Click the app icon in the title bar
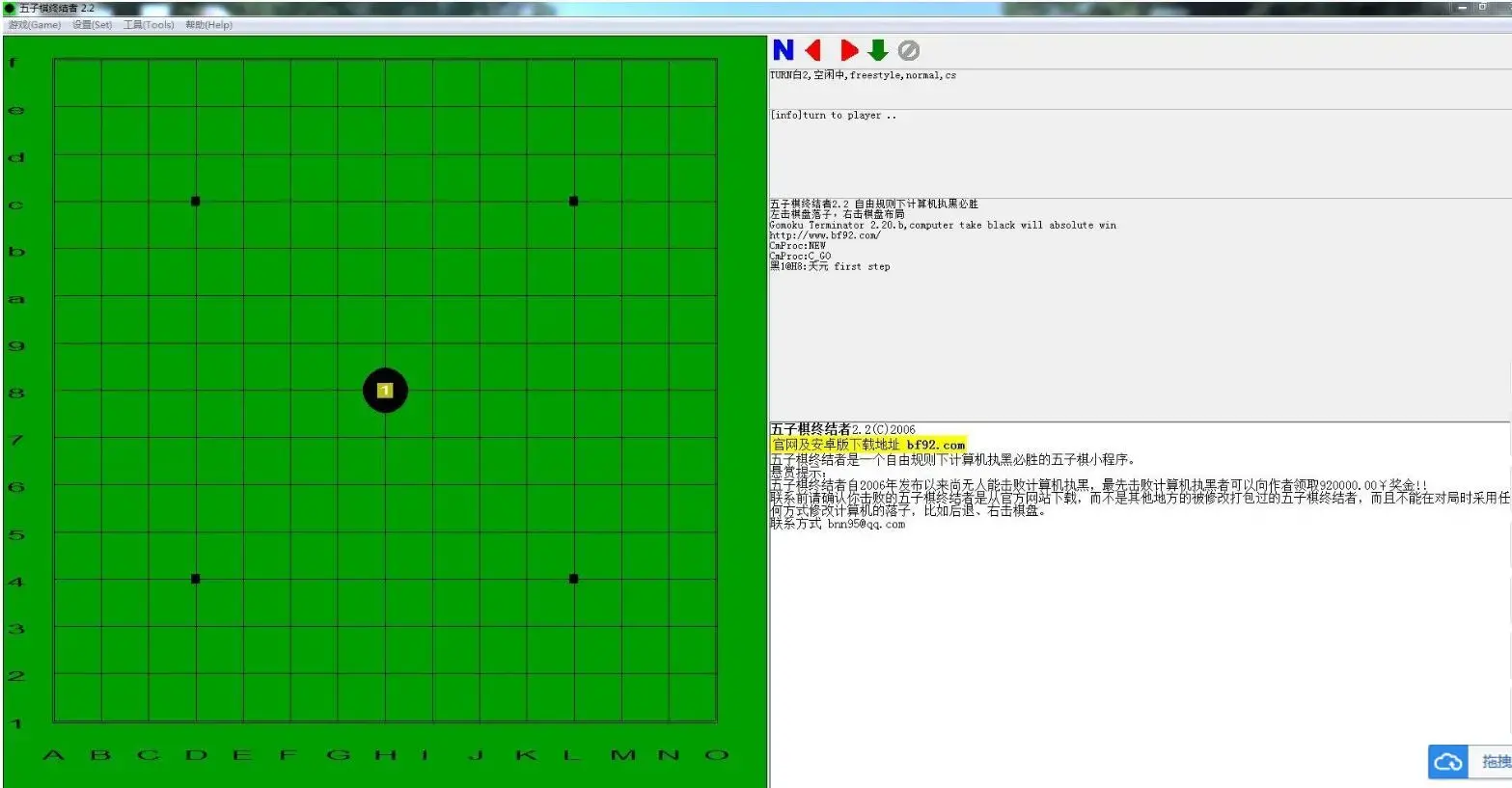This screenshot has width=1512, height=788. click(10, 8)
